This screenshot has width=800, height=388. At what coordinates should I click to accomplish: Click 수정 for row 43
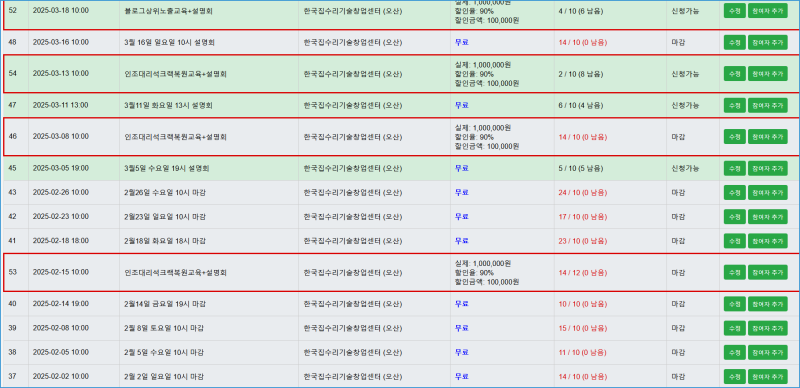click(735, 192)
